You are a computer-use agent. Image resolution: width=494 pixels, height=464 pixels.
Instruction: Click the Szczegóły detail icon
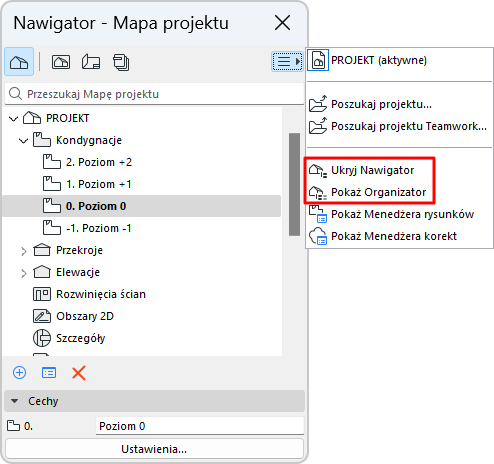click(x=42, y=338)
